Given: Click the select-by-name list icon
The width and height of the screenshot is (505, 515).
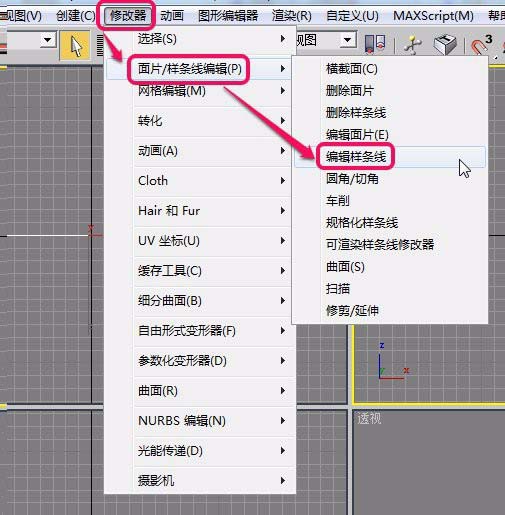Looking at the screenshot, I should [x=100, y=46].
